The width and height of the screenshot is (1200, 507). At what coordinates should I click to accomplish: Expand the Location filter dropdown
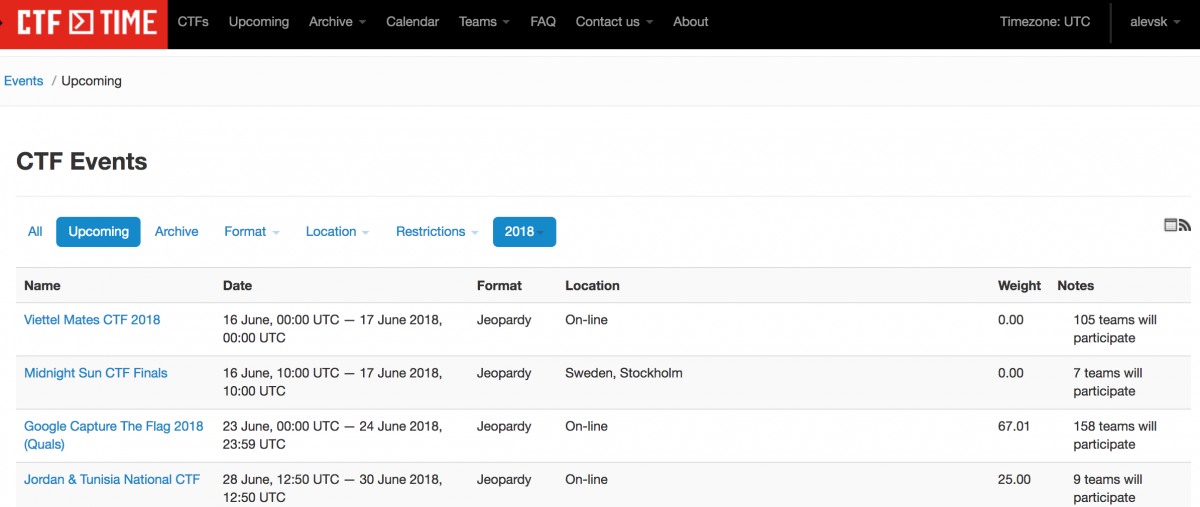coord(337,231)
